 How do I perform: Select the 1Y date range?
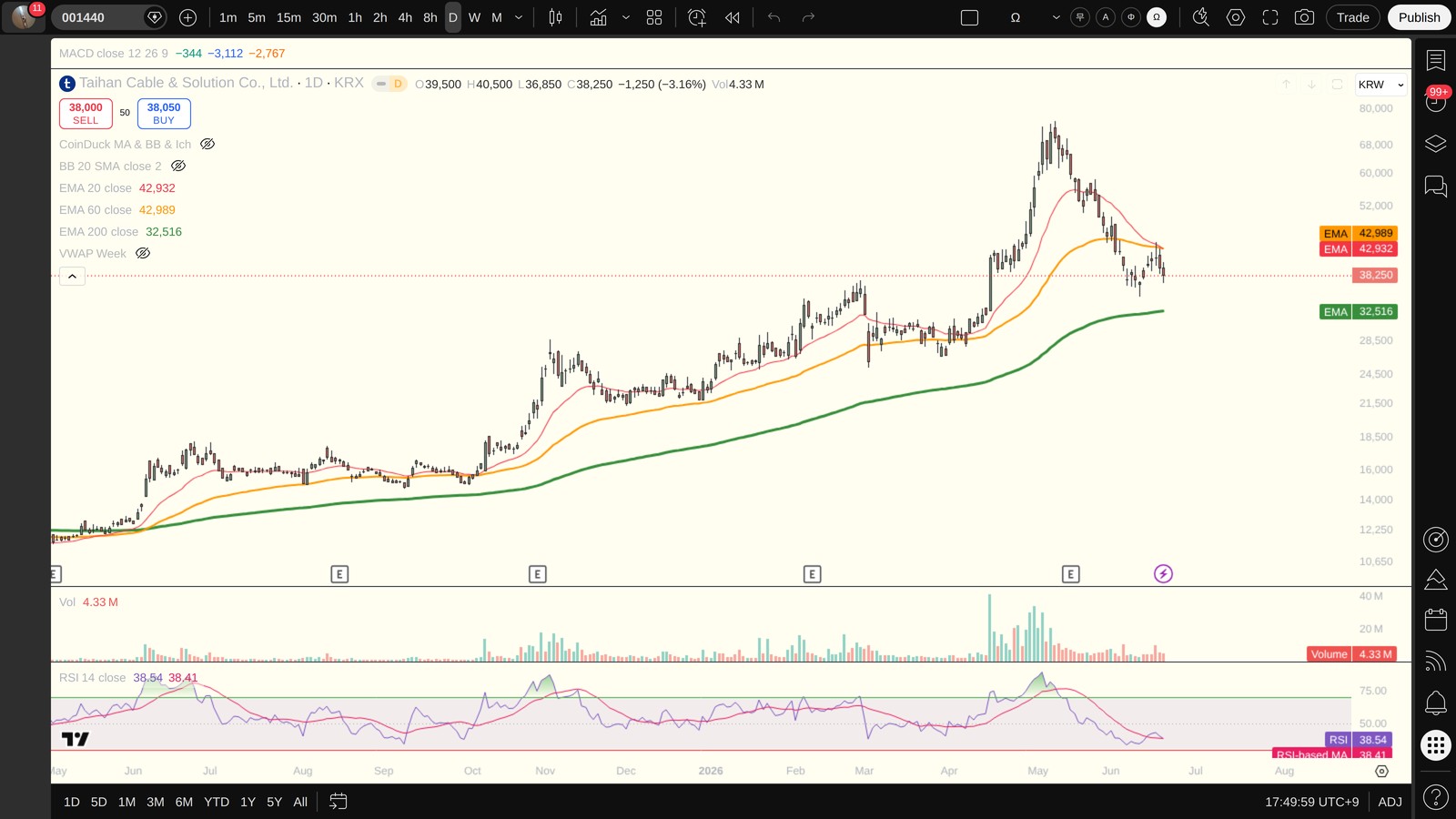(248, 802)
